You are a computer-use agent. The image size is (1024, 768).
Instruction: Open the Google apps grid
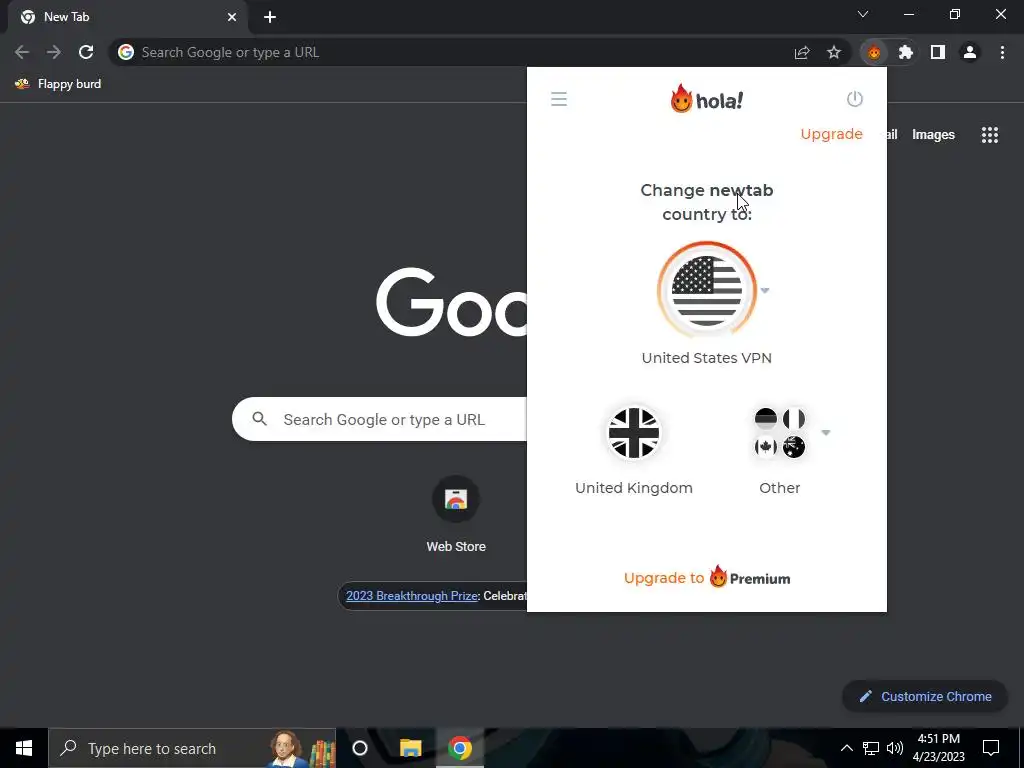[x=990, y=135]
